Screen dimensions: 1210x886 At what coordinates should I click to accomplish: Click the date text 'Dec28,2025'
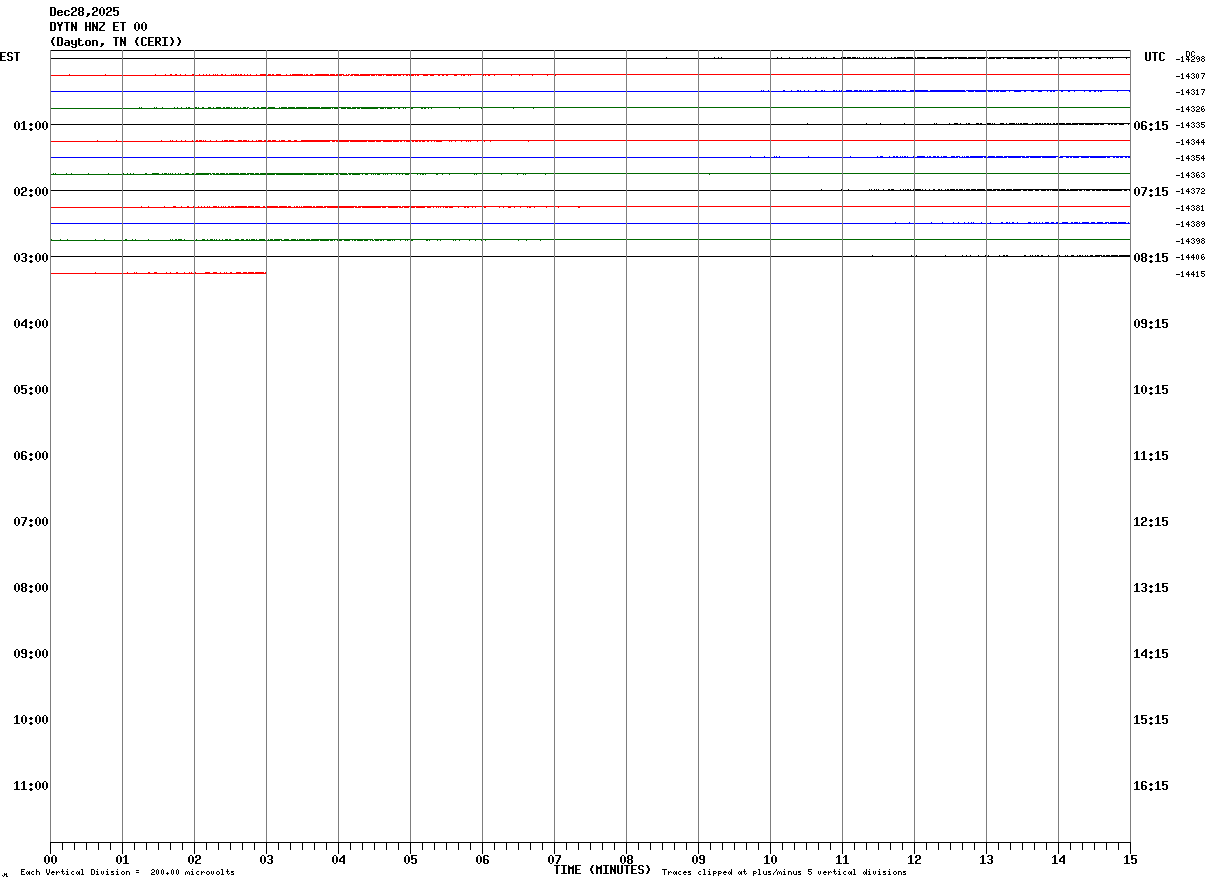point(84,12)
